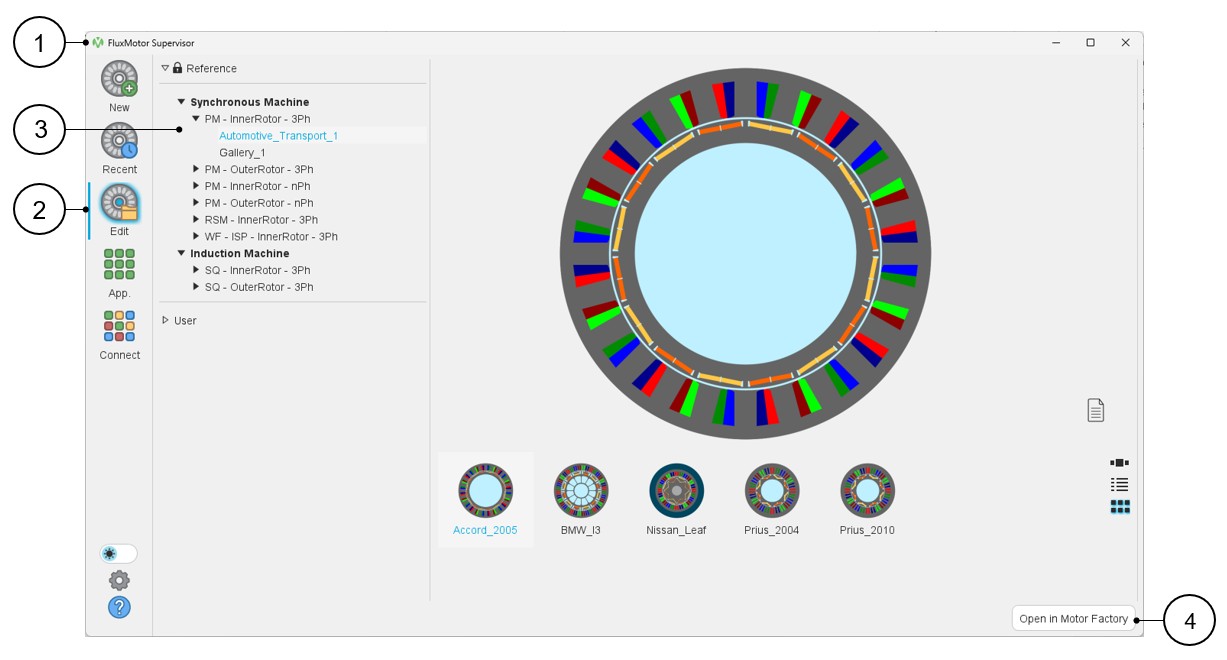Select Gallery_1 in the tree
The image size is (1227, 660).
242,152
